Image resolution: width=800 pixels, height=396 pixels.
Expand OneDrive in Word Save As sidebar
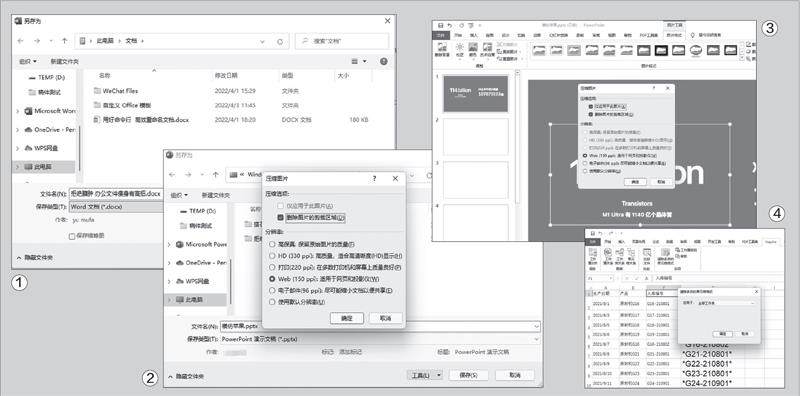(x=18, y=130)
